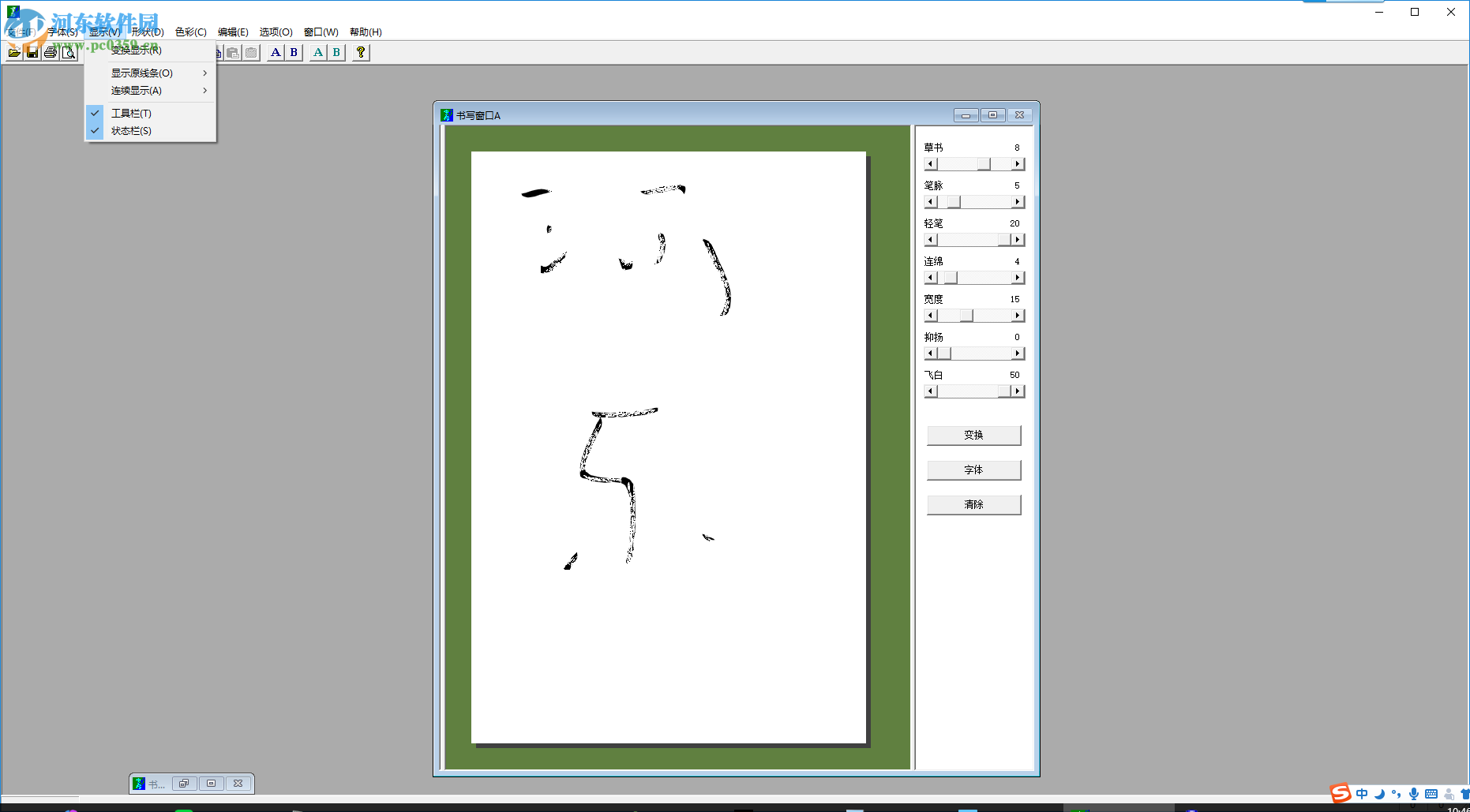This screenshot has height=812, width=1470.
Task: Click the Sogou microphone voice input icon
Action: (x=1414, y=794)
